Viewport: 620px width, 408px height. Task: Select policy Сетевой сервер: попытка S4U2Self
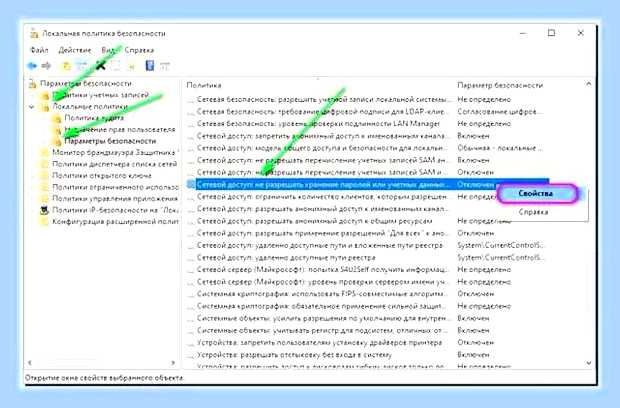322,270
